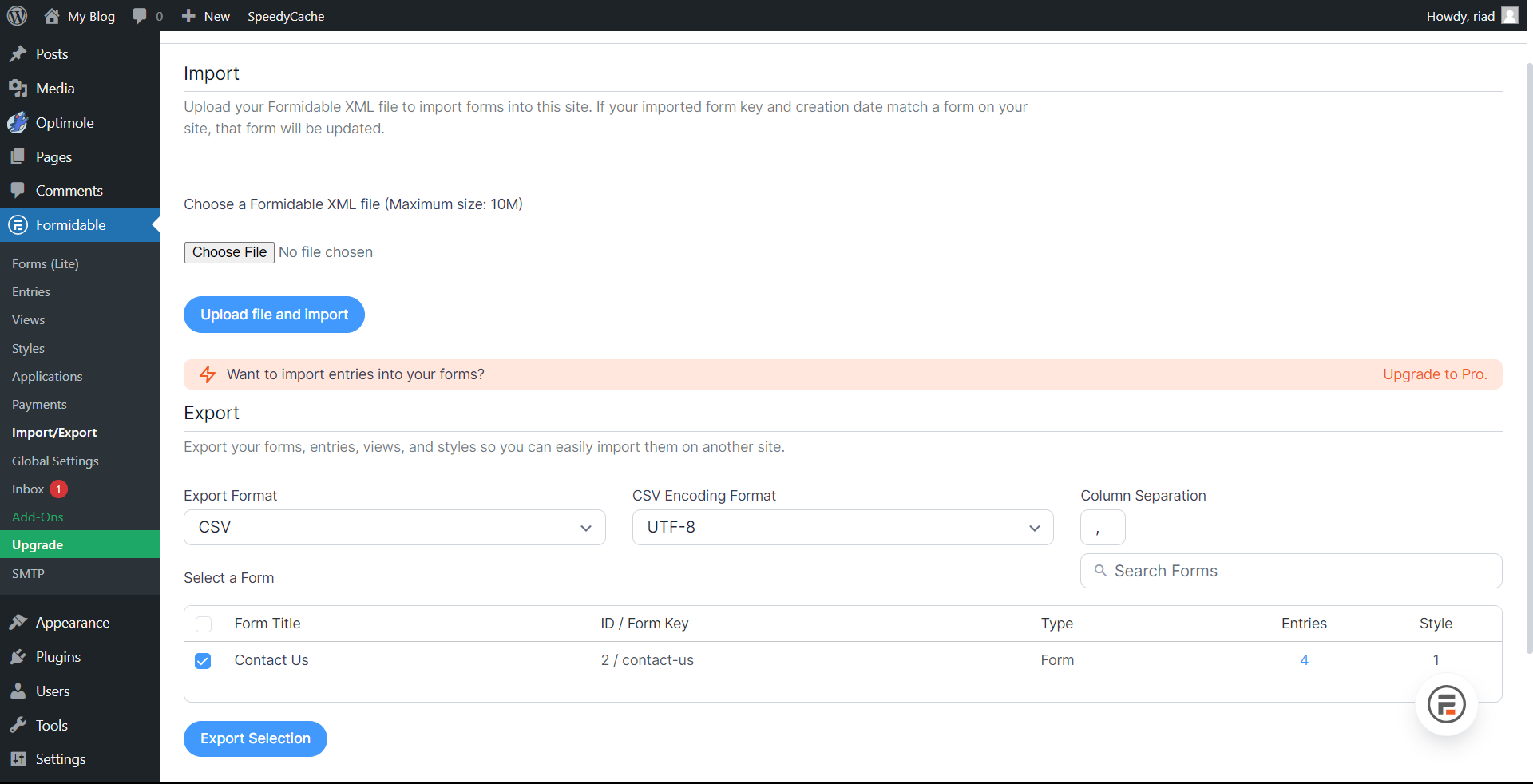Viewport: 1533px width, 784px height.
Task: Open the Formidable plugin icon in sidebar
Action: click(x=18, y=224)
